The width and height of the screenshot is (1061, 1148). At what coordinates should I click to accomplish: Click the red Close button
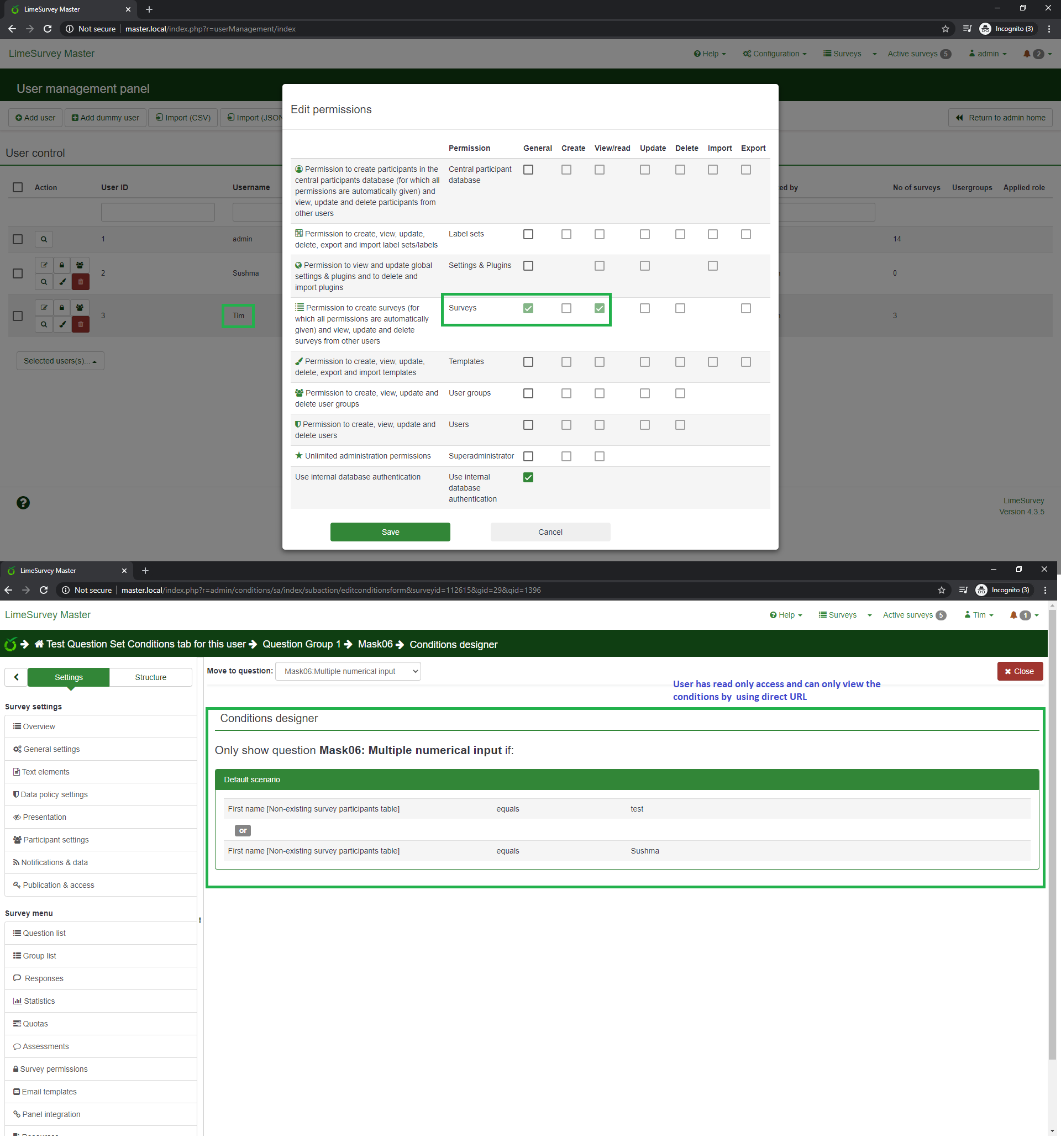1020,672
